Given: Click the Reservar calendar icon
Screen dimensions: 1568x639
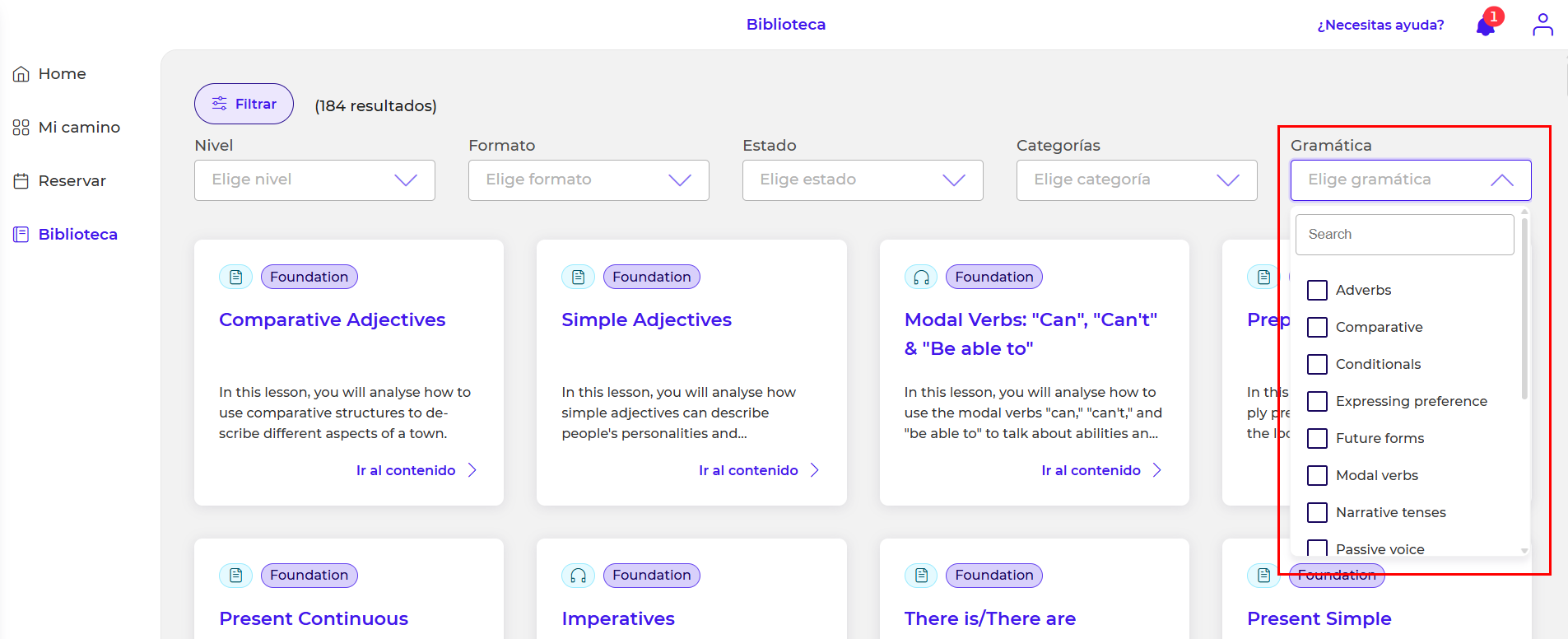Looking at the screenshot, I should (21, 181).
